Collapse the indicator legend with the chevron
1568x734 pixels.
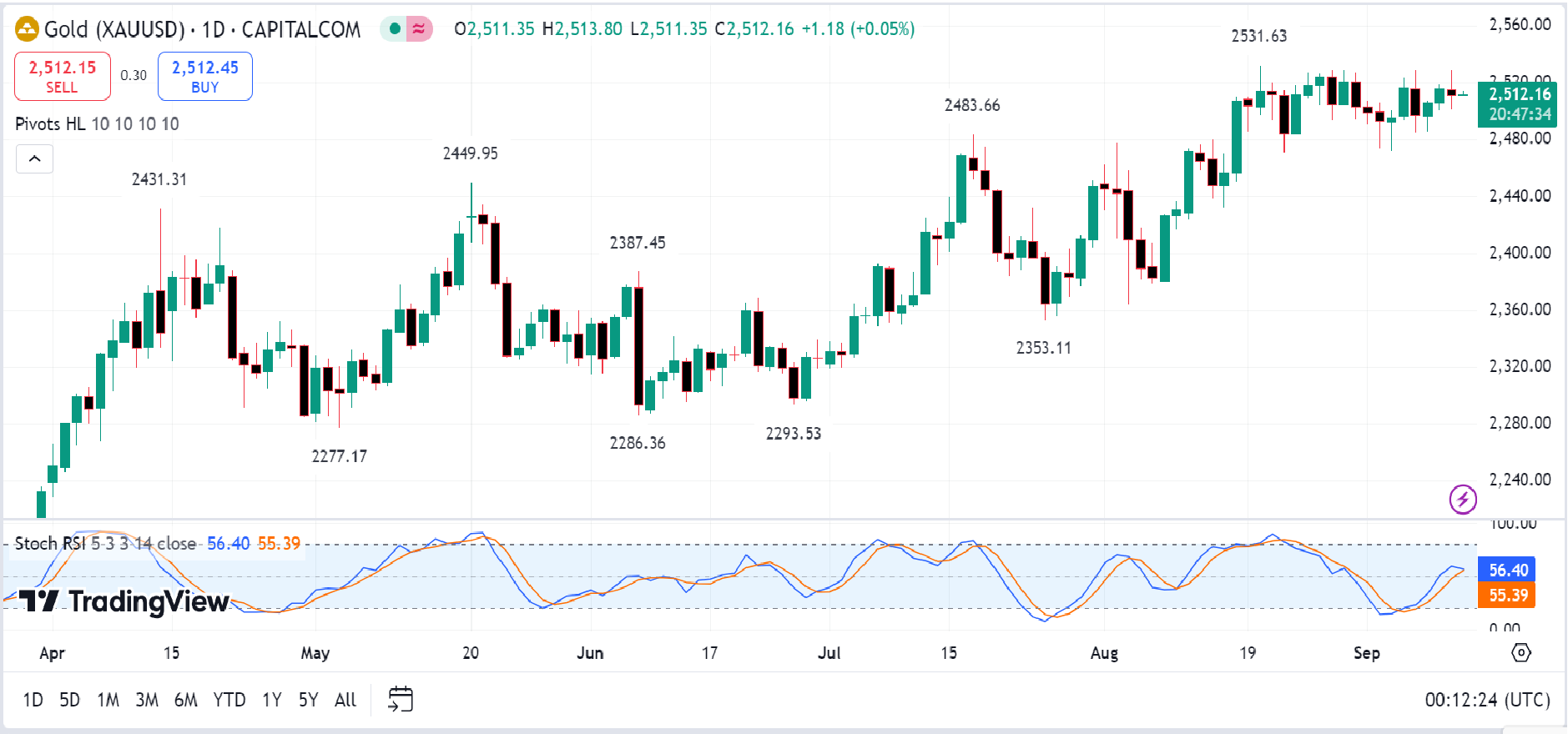pyautogui.click(x=33, y=158)
